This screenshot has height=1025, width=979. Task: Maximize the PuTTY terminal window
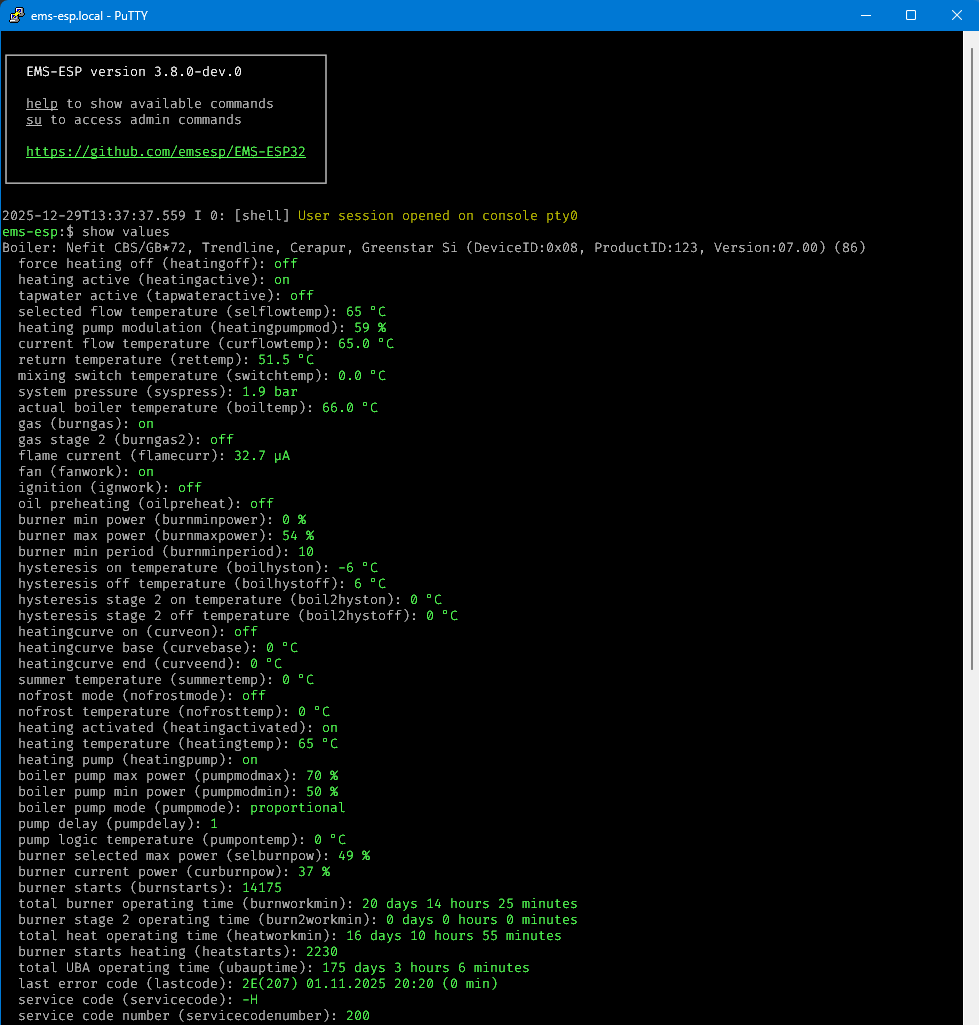[911, 16]
